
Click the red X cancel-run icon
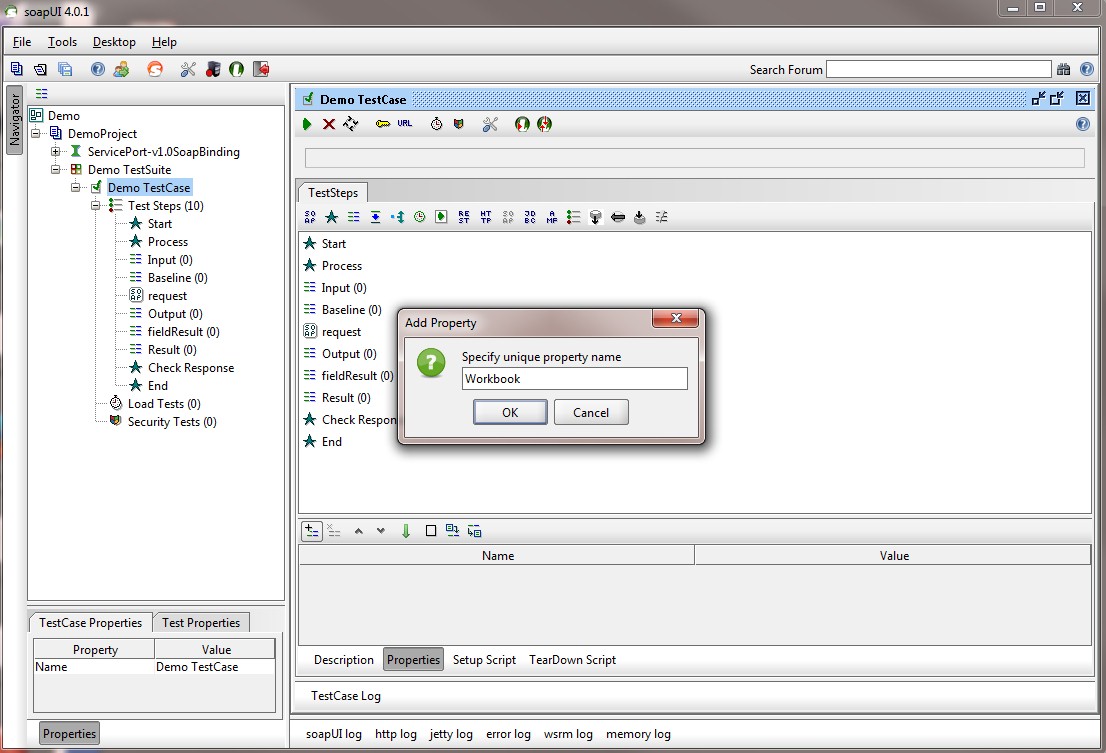[x=329, y=124]
